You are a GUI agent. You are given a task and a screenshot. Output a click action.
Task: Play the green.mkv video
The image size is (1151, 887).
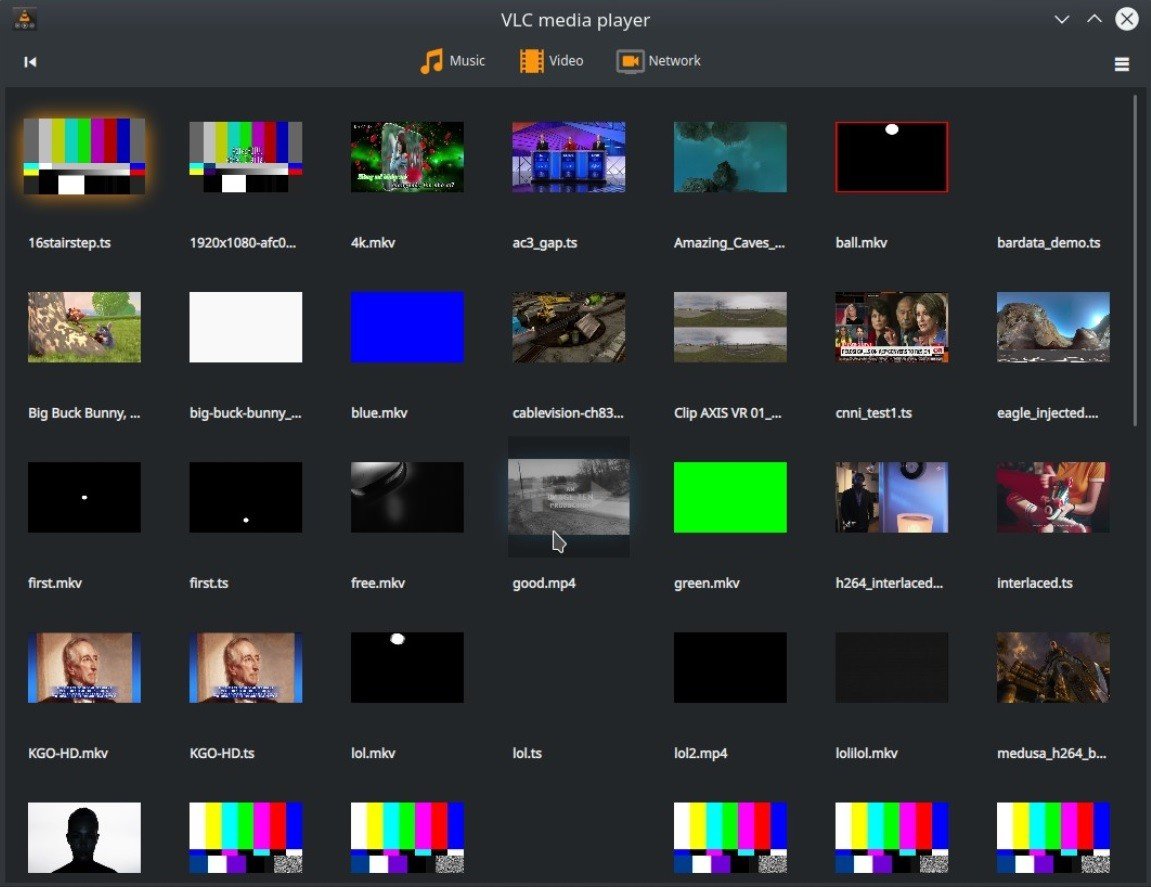(730, 496)
